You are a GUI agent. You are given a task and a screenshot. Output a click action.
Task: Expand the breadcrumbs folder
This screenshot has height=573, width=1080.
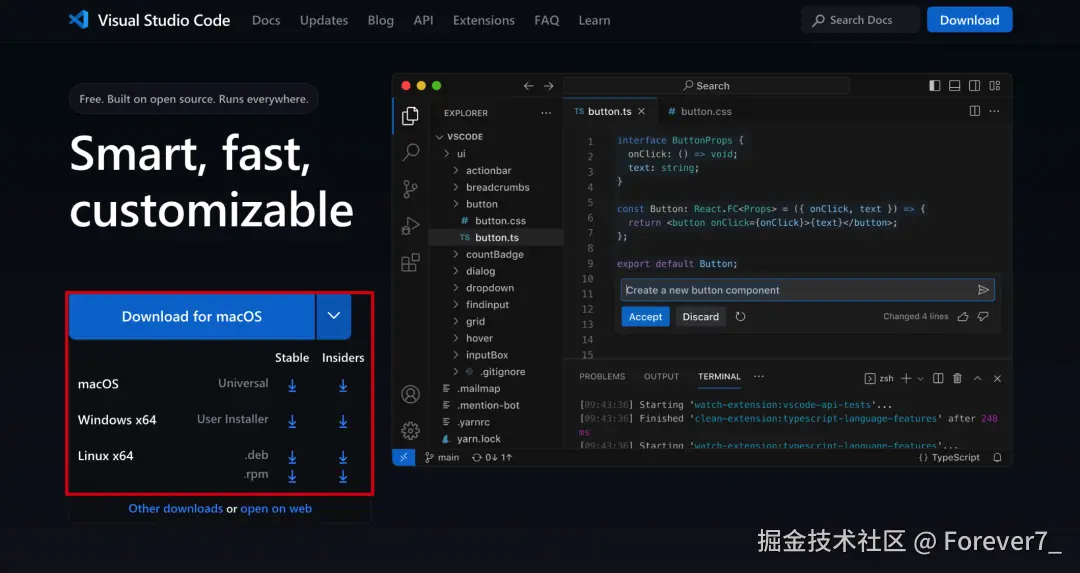tap(455, 187)
